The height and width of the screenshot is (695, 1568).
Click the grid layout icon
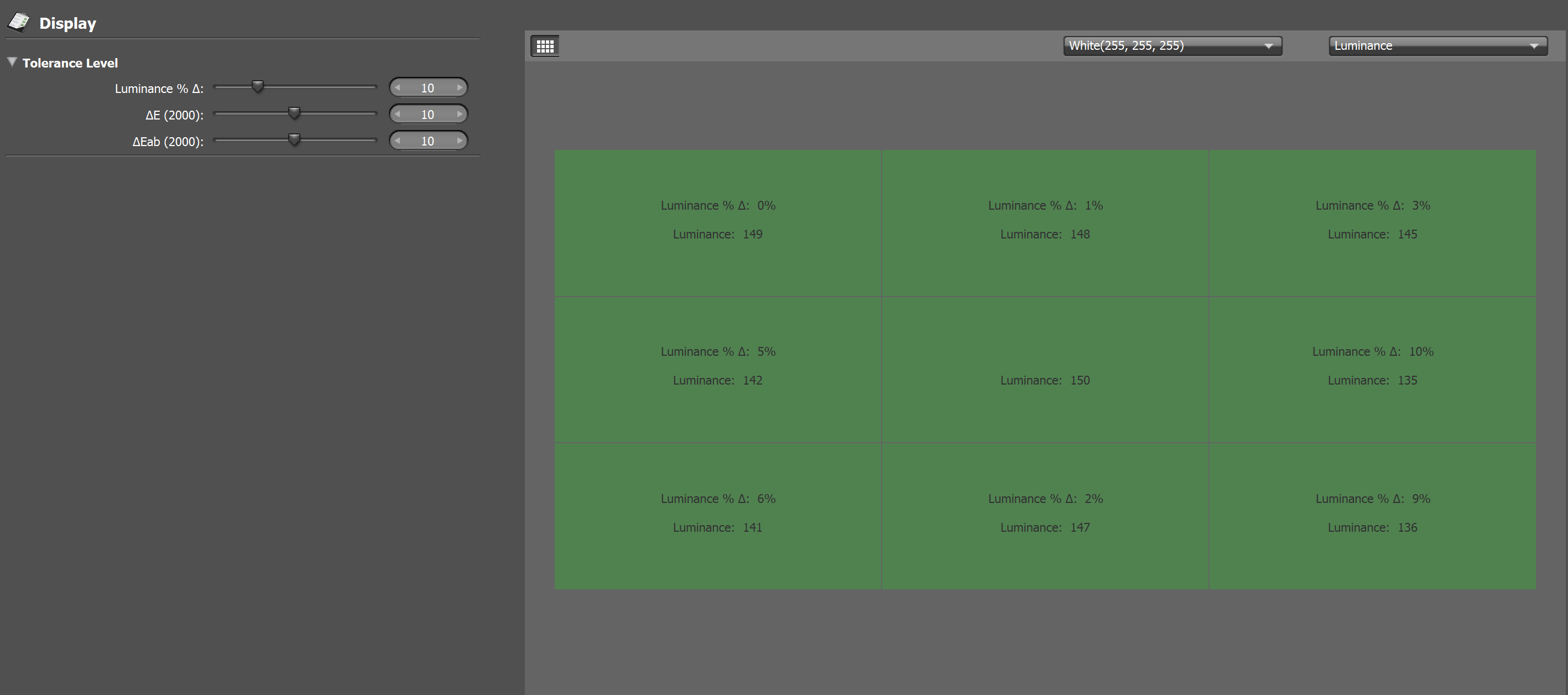pos(545,46)
